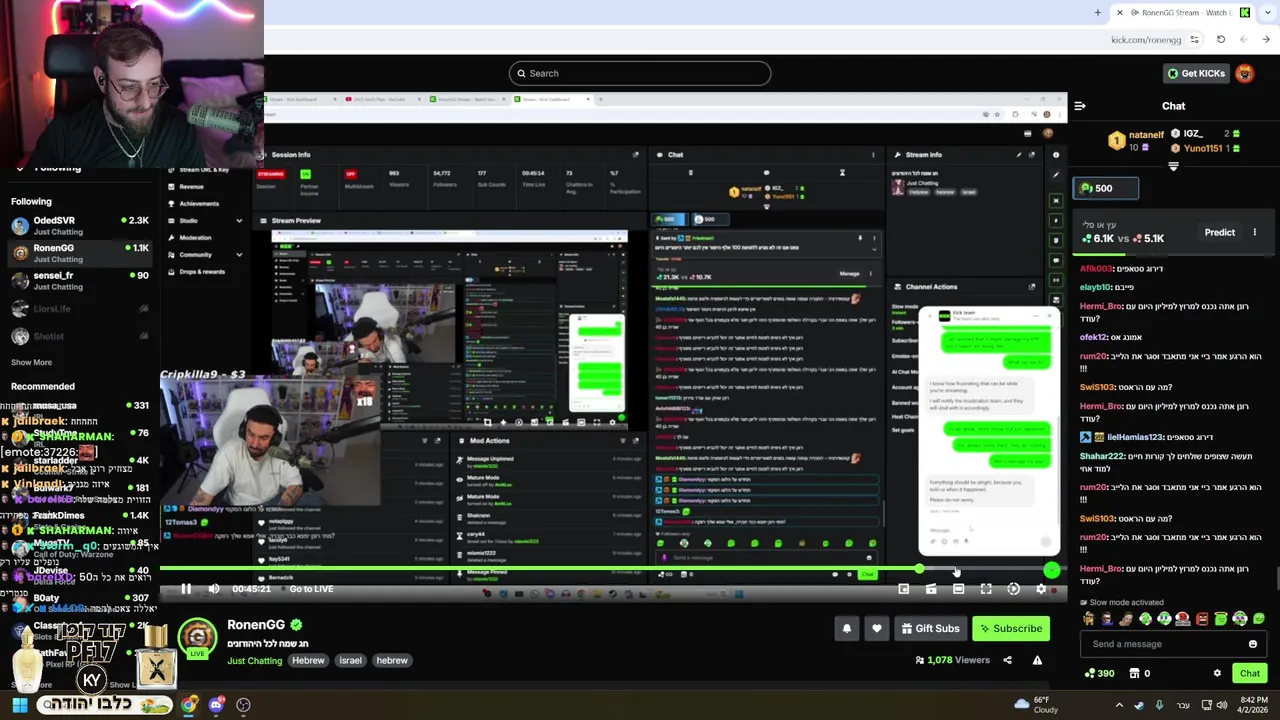Insert the last green smiley emote
This screenshot has height=720, width=1280.
point(1259,619)
